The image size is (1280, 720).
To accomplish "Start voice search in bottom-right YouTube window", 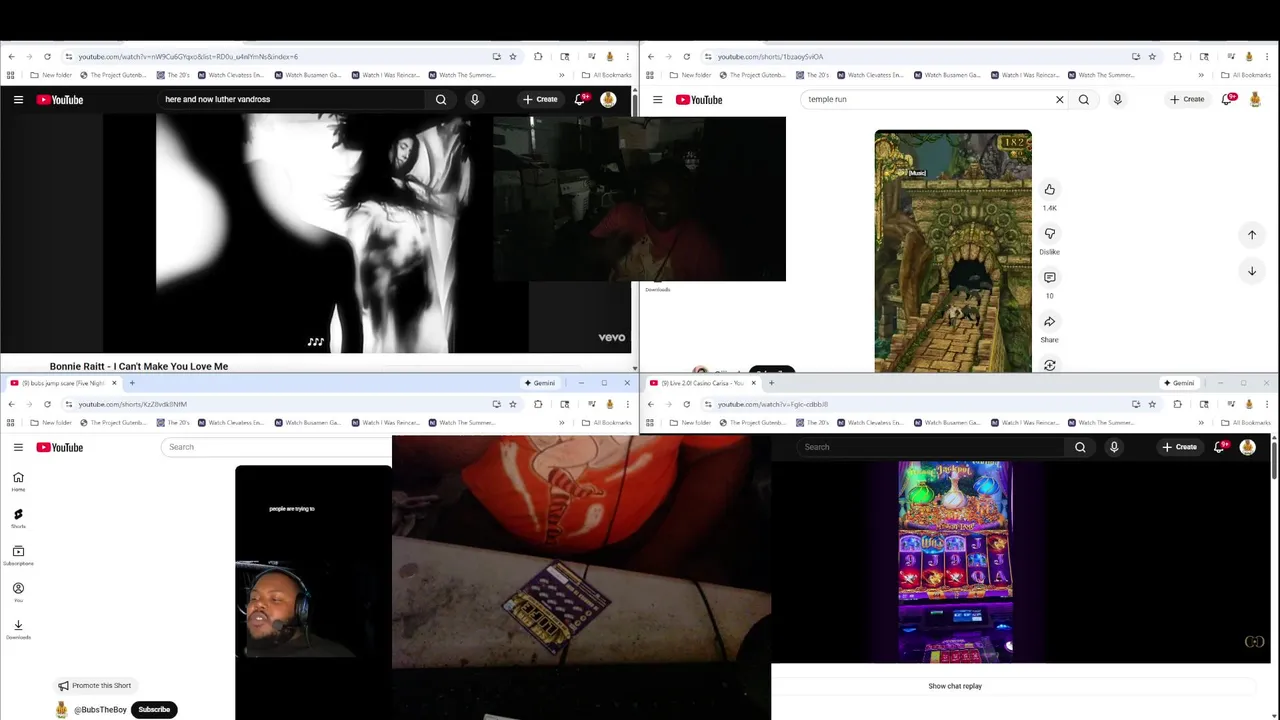I will coord(1114,447).
